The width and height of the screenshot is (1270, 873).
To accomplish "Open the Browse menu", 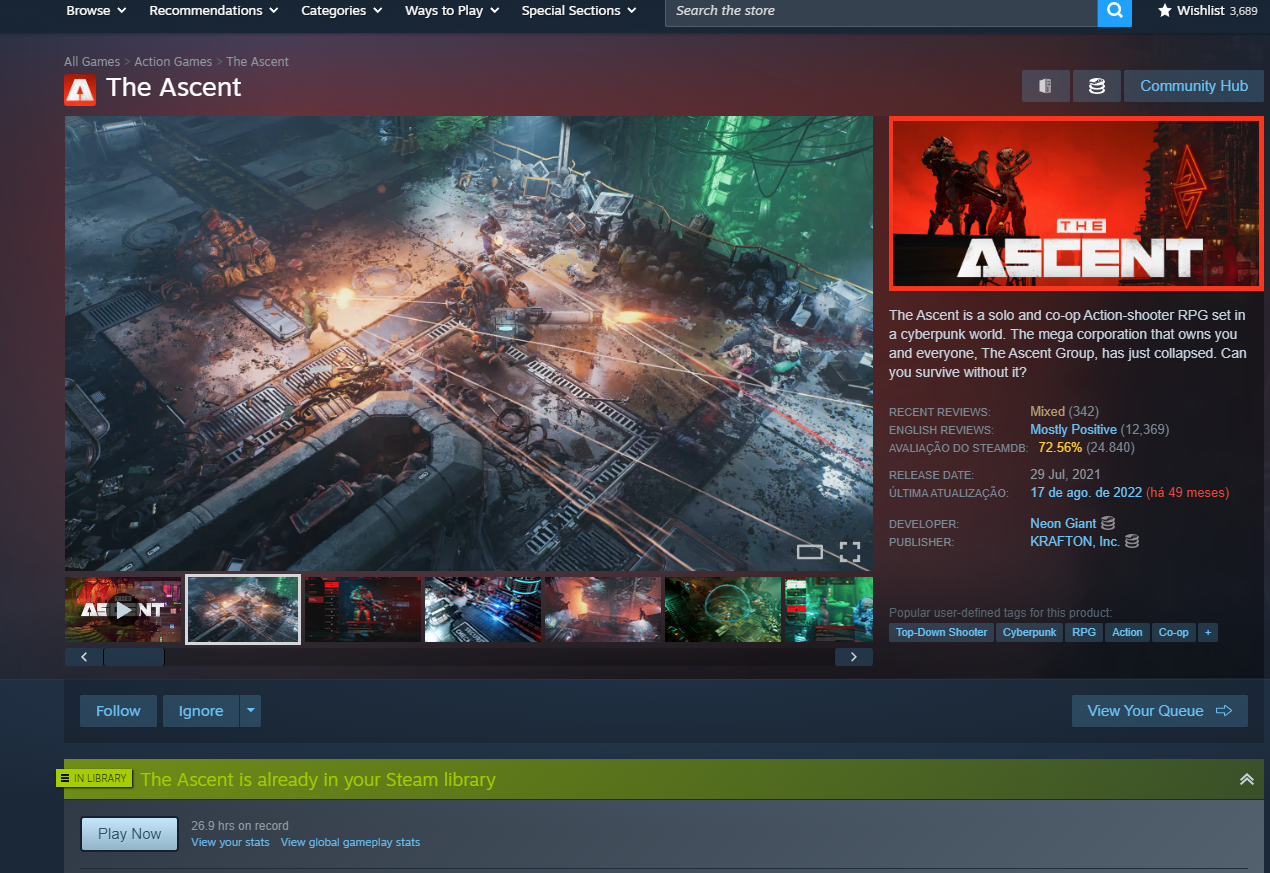I will click(96, 10).
